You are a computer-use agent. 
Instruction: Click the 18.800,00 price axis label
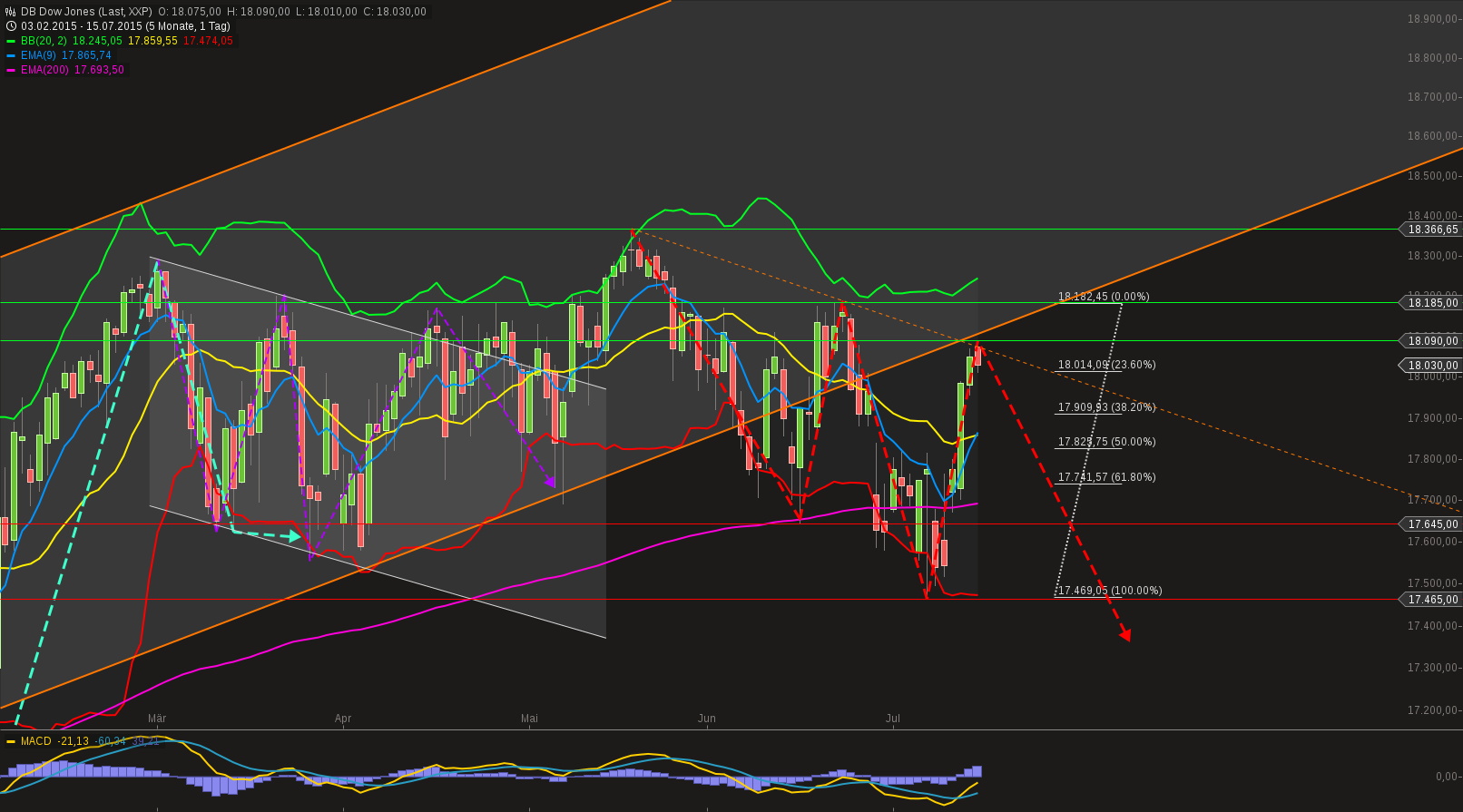pyautogui.click(x=1433, y=58)
